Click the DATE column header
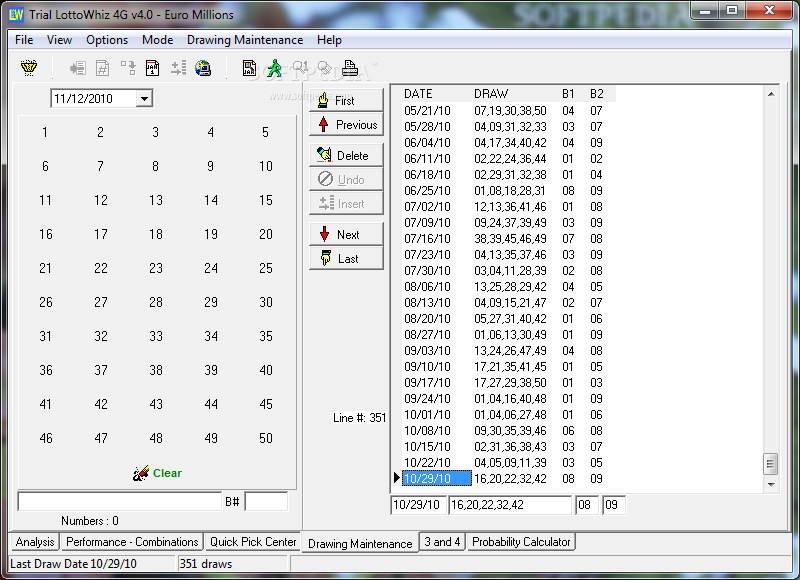Image resolution: width=800 pixels, height=580 pixels. point(418,94)
